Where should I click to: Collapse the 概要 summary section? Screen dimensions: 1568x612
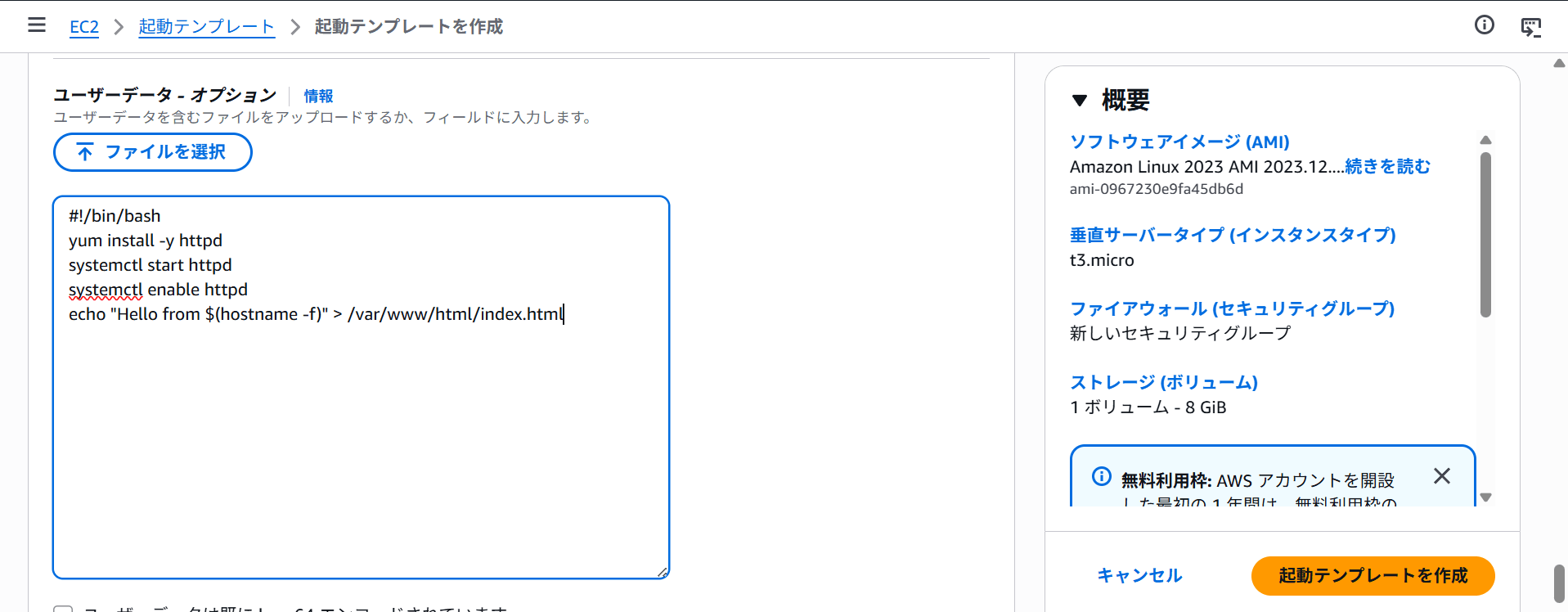1080,101
